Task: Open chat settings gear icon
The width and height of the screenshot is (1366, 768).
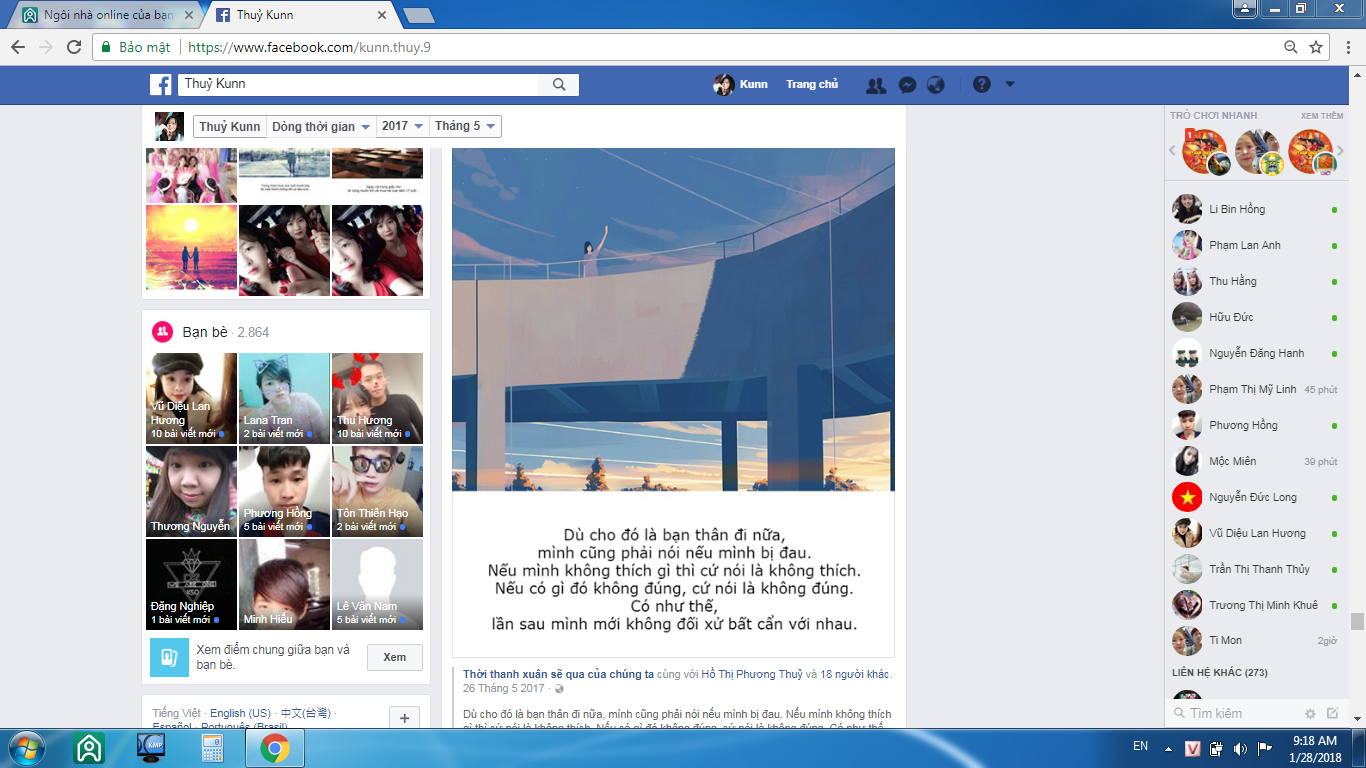Action: pyautogui.click(x=1310, y=713)
